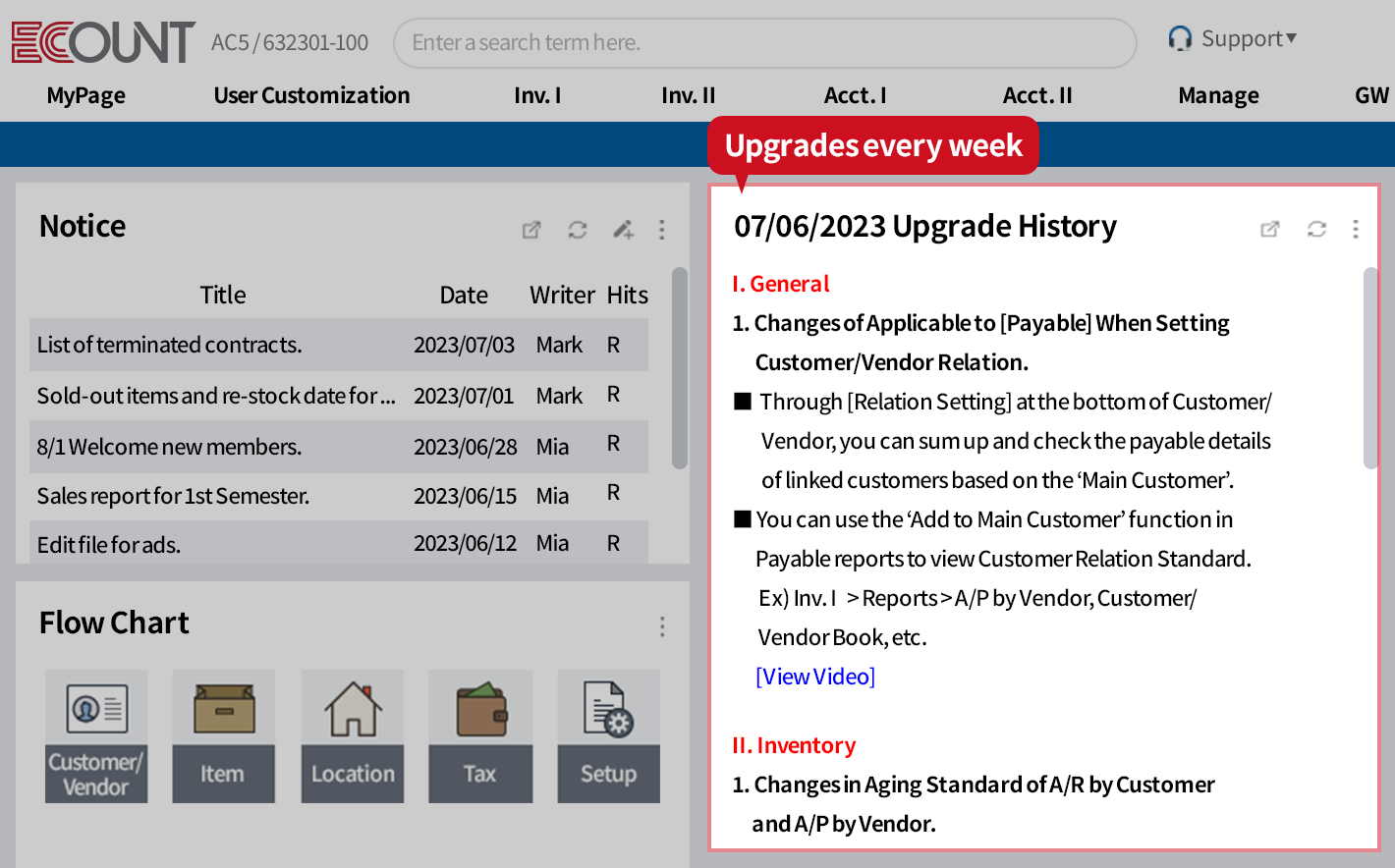Open the 'List of terminated contracts' notice
Image resolution: width=1395 pixels, height=868 pixels.
[x=170, y=345]
